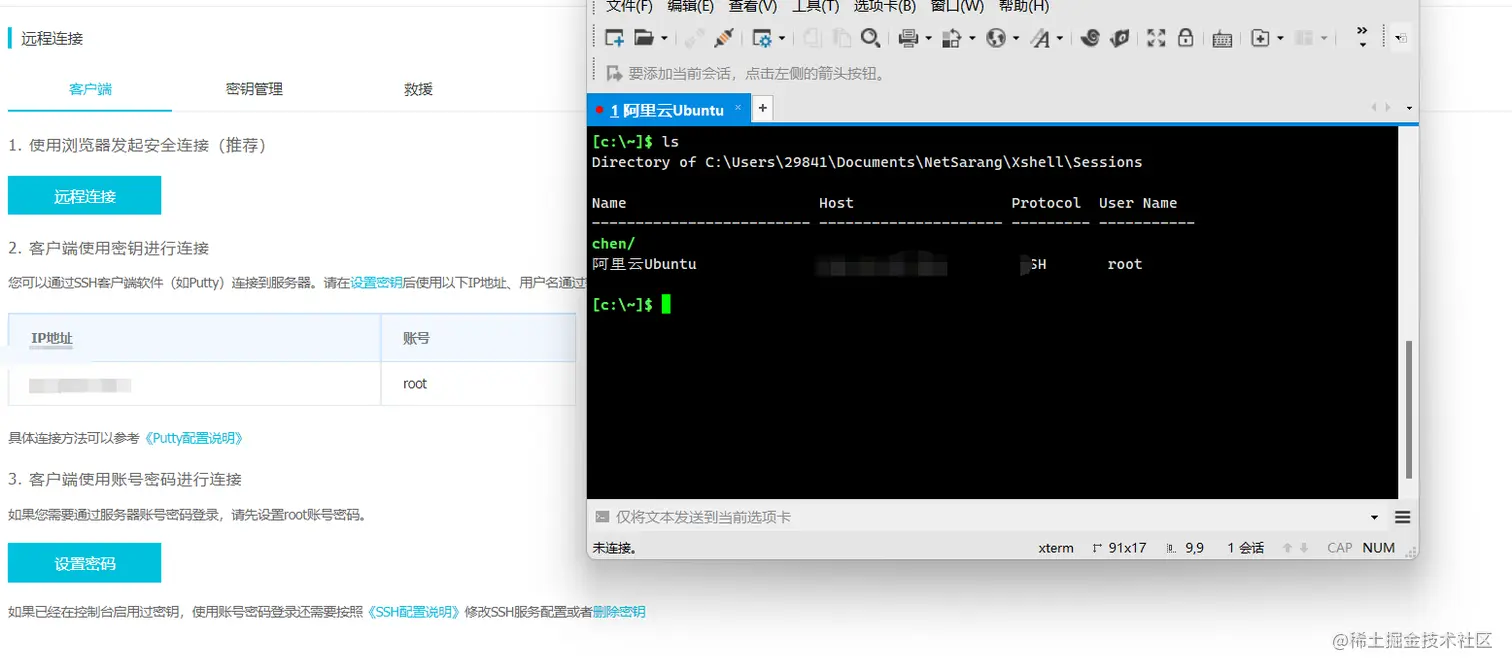Close the 阿里云Ubuntu tab
The image size is (1512, 670).
point(738,108)
